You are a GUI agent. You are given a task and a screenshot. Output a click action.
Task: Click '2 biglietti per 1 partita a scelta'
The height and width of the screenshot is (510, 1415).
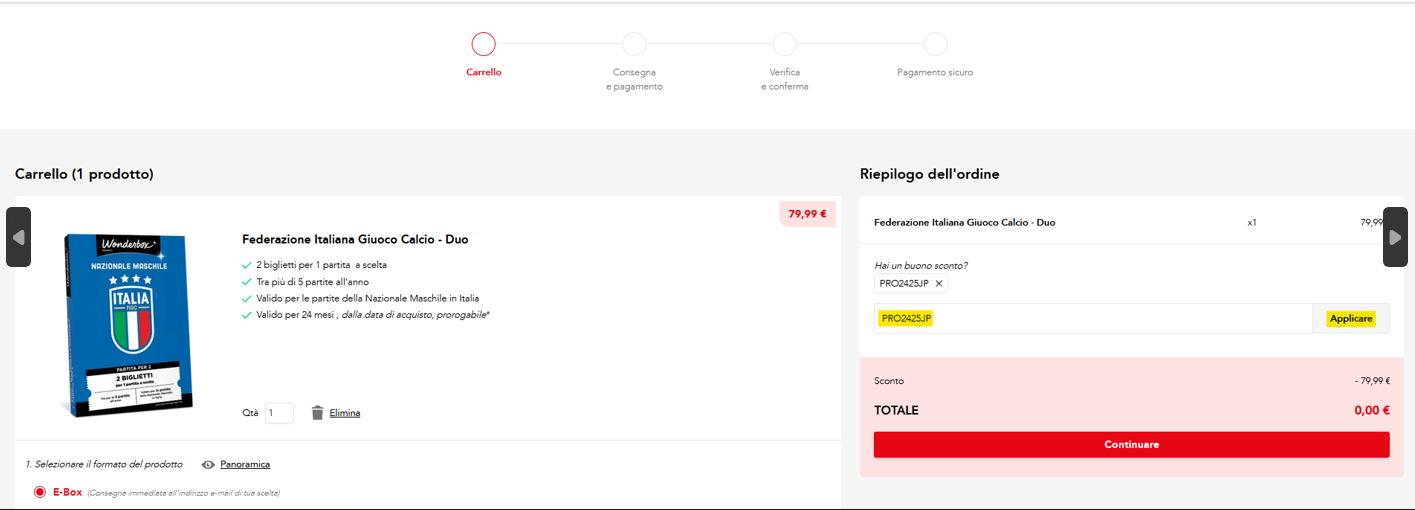321,265
